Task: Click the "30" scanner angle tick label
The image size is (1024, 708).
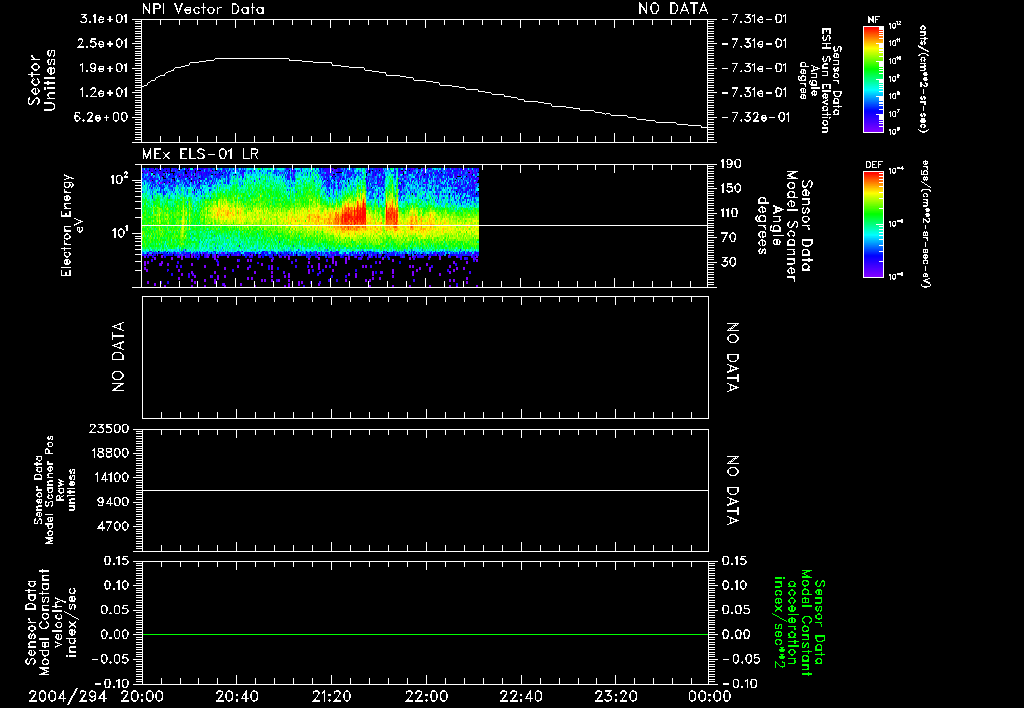Action: [729, 262]
